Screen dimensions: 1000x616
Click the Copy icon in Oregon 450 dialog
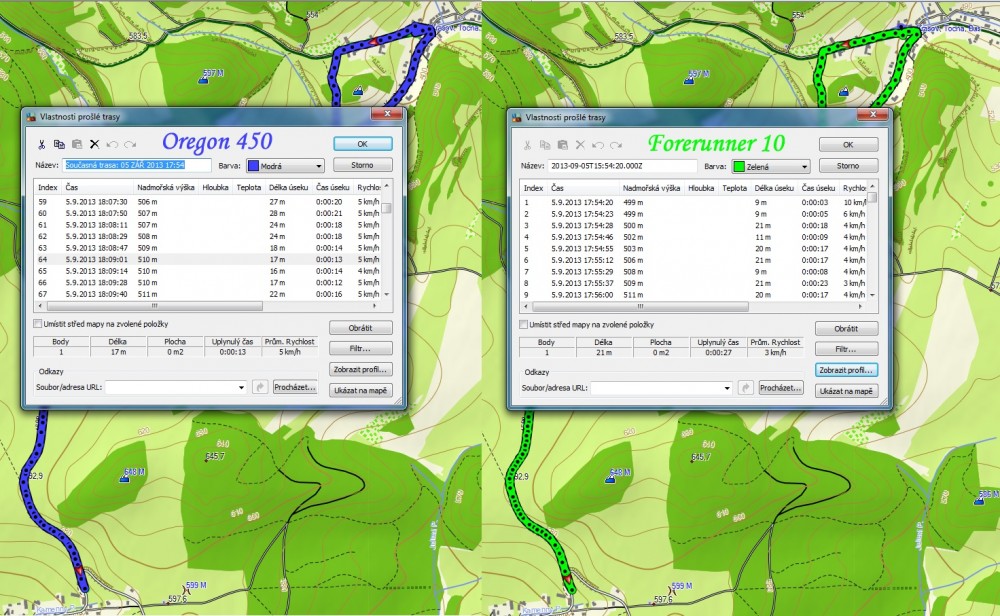coord(59,144)
